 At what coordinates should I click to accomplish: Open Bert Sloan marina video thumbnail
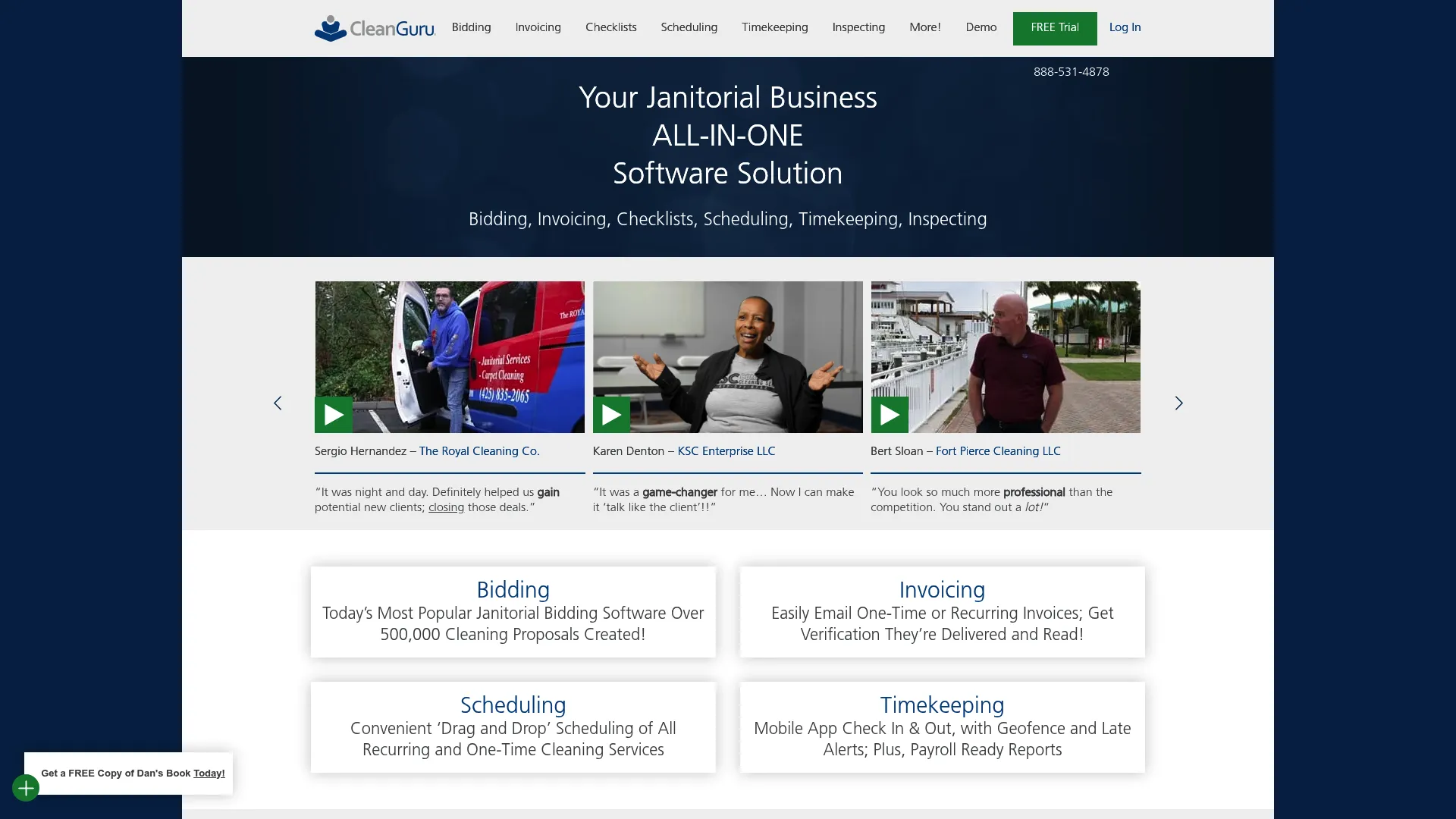tap(1006, 357)
